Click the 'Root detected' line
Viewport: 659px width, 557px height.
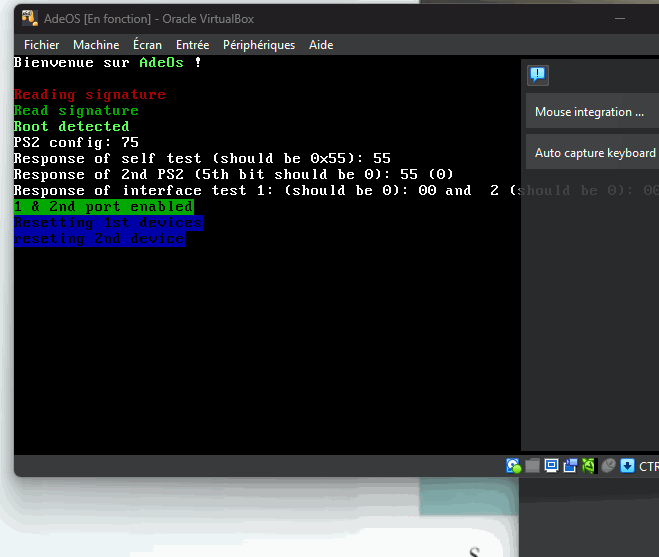[x=71, y=127]
